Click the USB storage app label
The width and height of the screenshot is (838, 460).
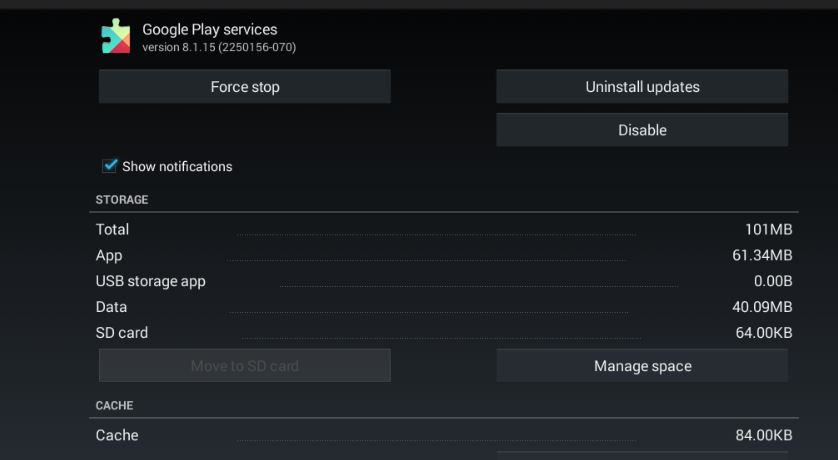pos(151,281)
